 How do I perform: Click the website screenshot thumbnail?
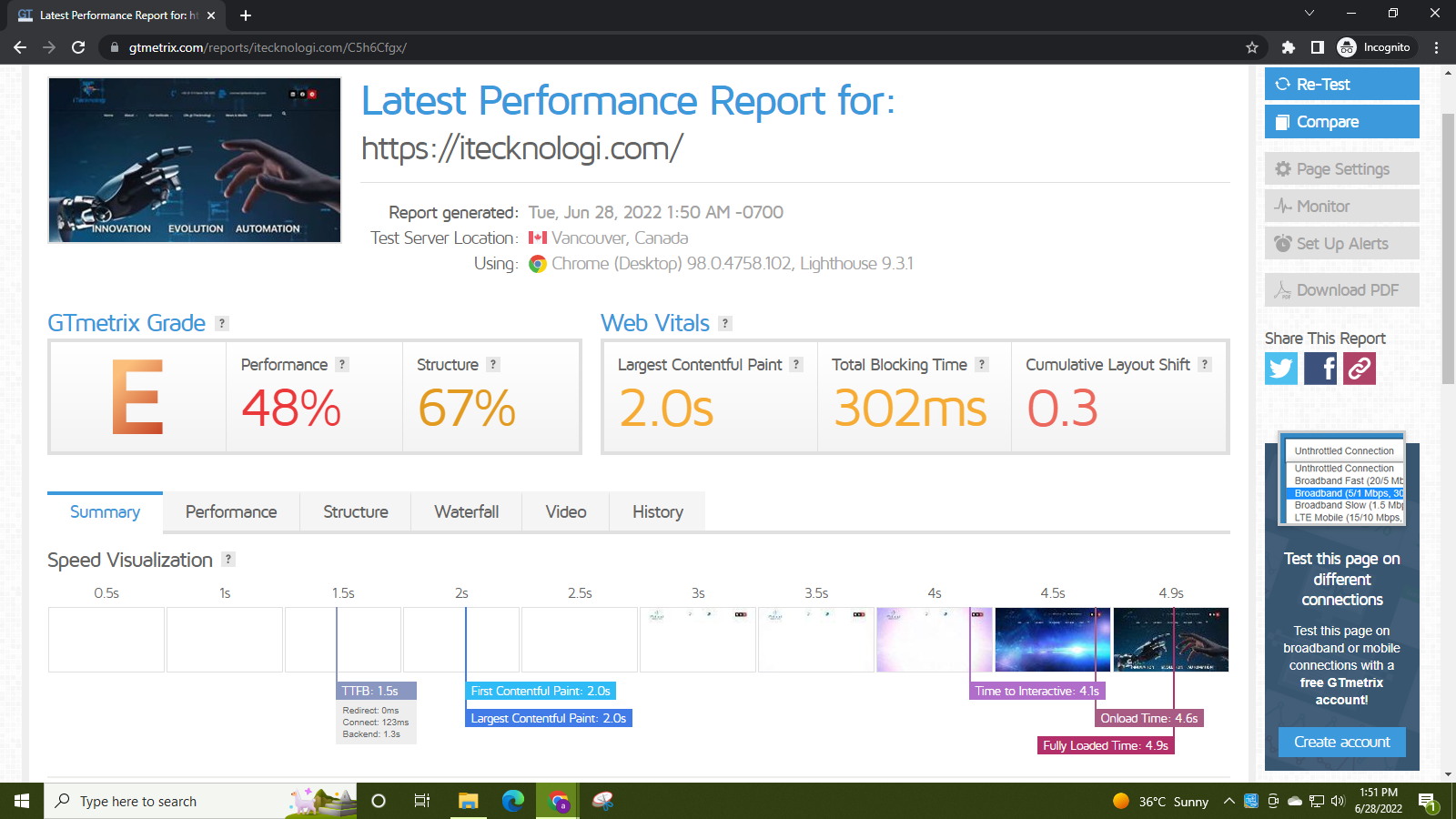[x=195, y=160]
